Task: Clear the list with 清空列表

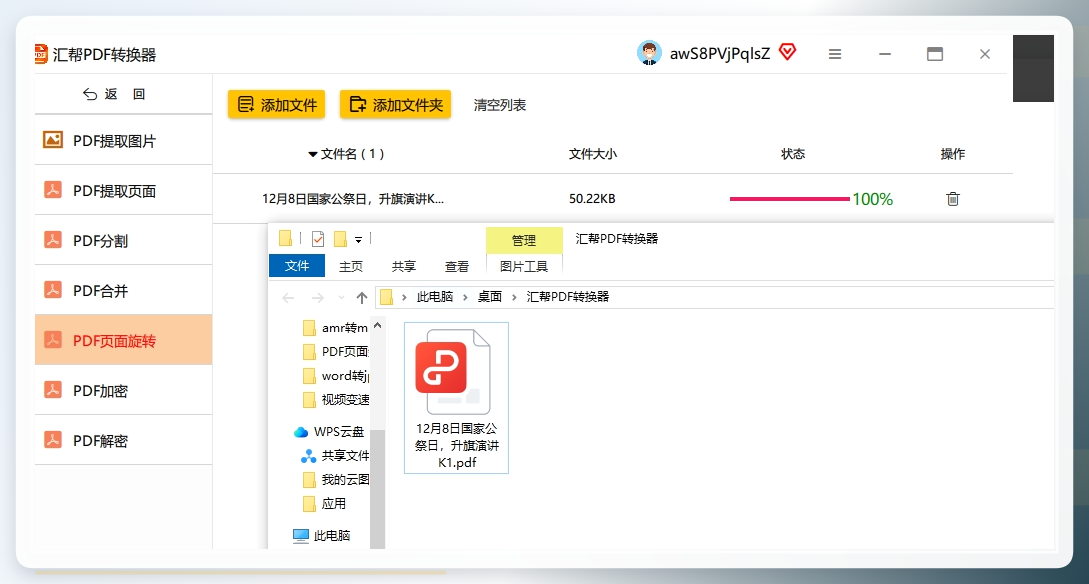Action: 499,105
